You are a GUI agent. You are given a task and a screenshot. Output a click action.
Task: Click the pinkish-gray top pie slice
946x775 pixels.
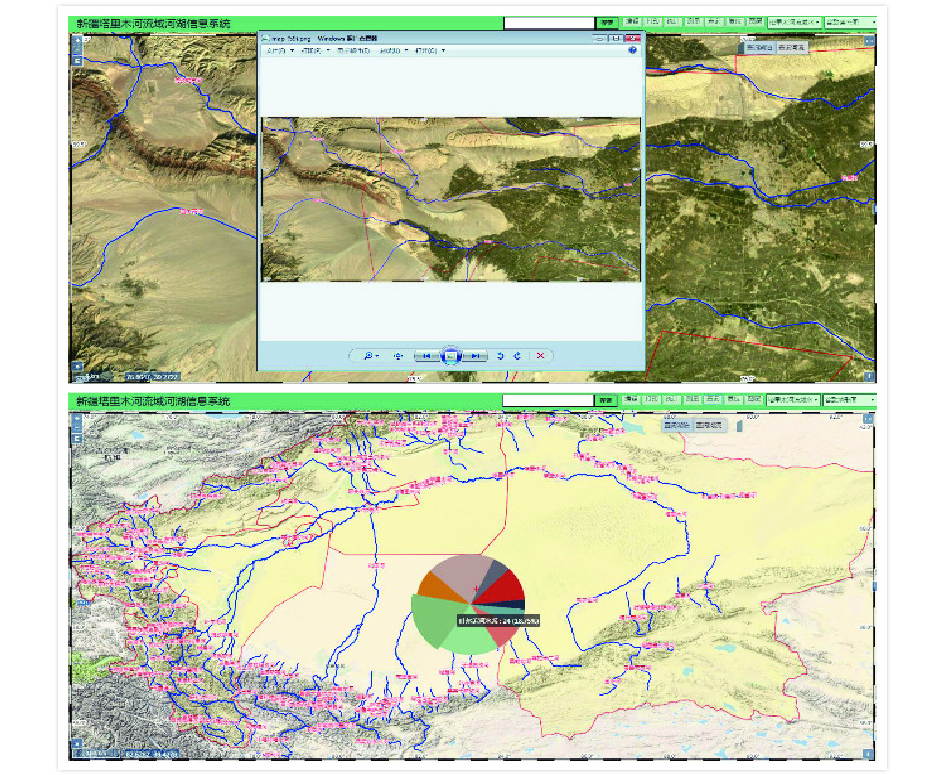(462, 573)
